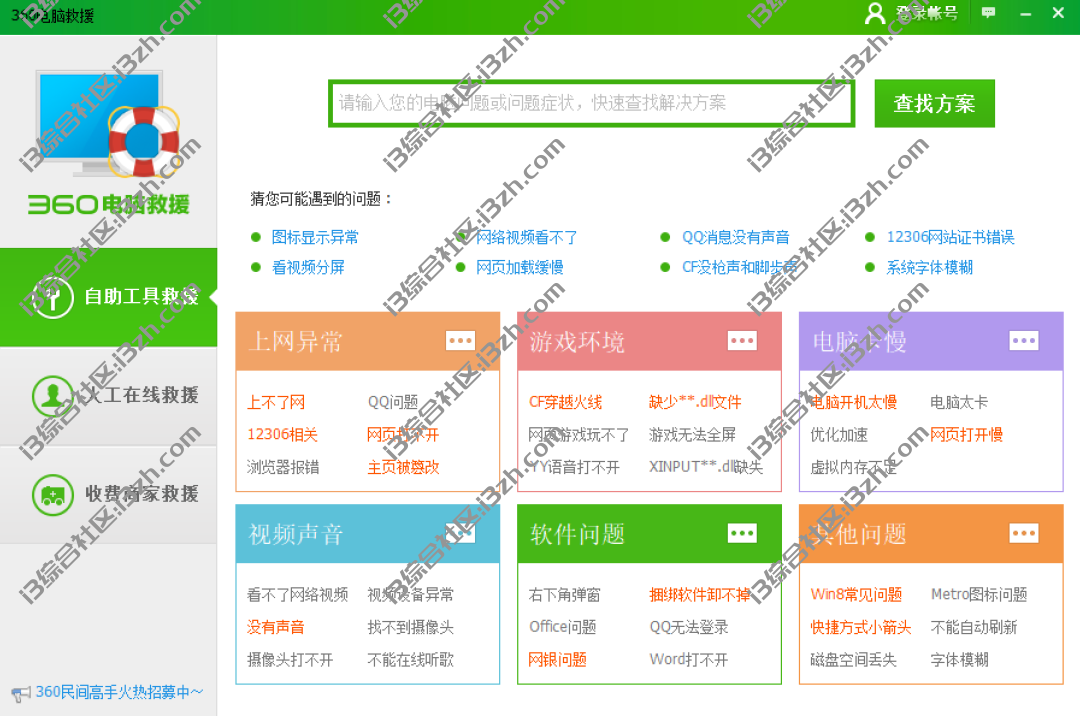Screen dimensions: 1080x716
Task: Open 优化加速 fix
Action: pos(839,434)
